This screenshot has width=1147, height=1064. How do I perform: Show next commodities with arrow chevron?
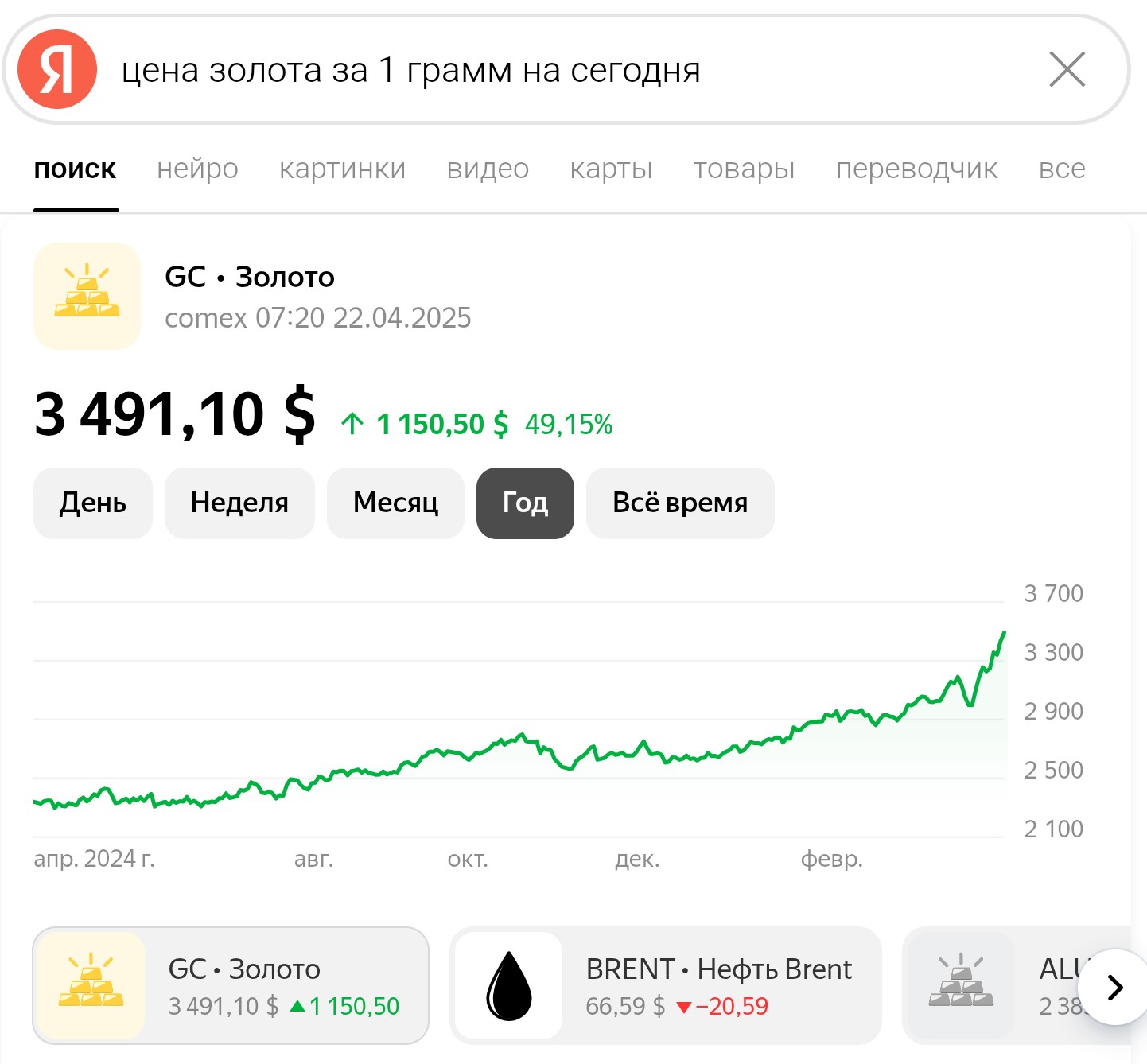tap(1115, 987)
